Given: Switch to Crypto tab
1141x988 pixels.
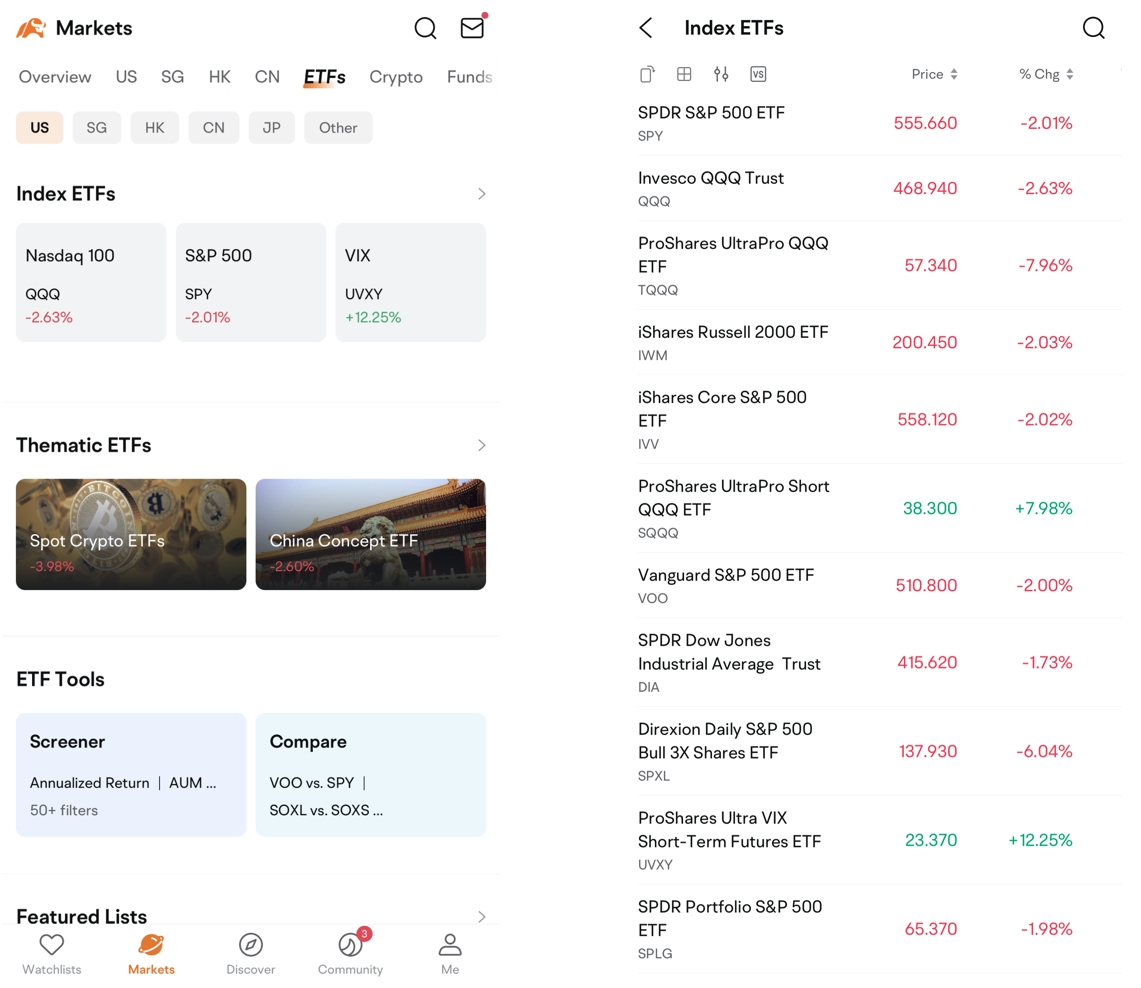Looking at the screenshot, I should click(396, 76).
